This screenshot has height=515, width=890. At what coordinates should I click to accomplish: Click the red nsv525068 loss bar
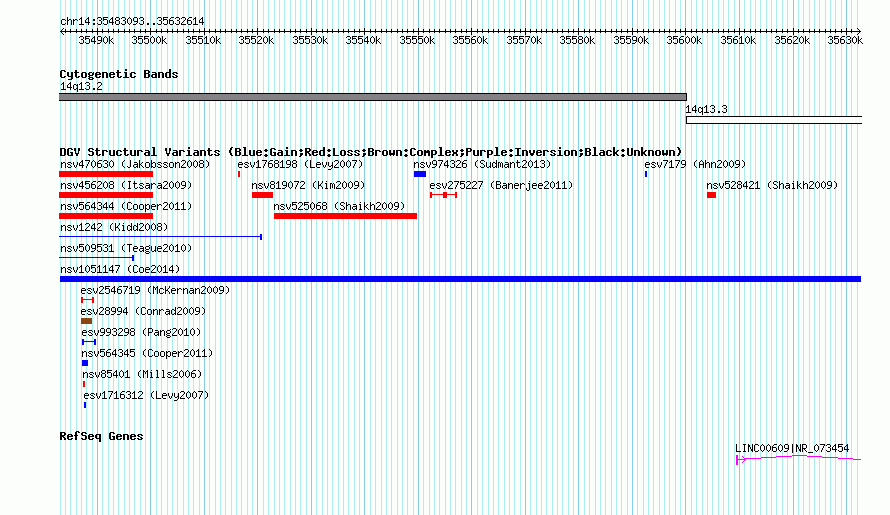click(345, 216)
